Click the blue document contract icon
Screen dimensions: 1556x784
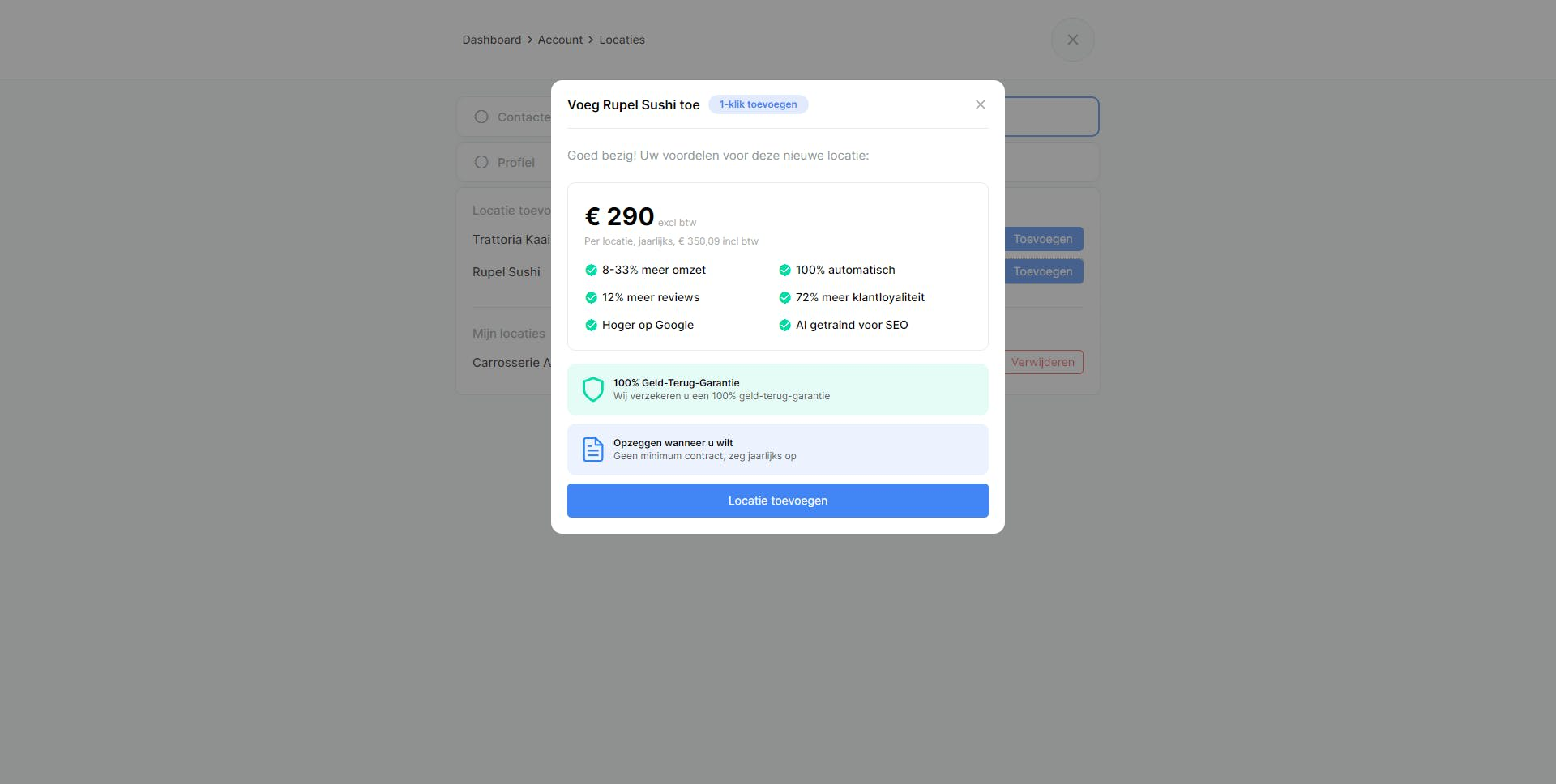point(593,450)
